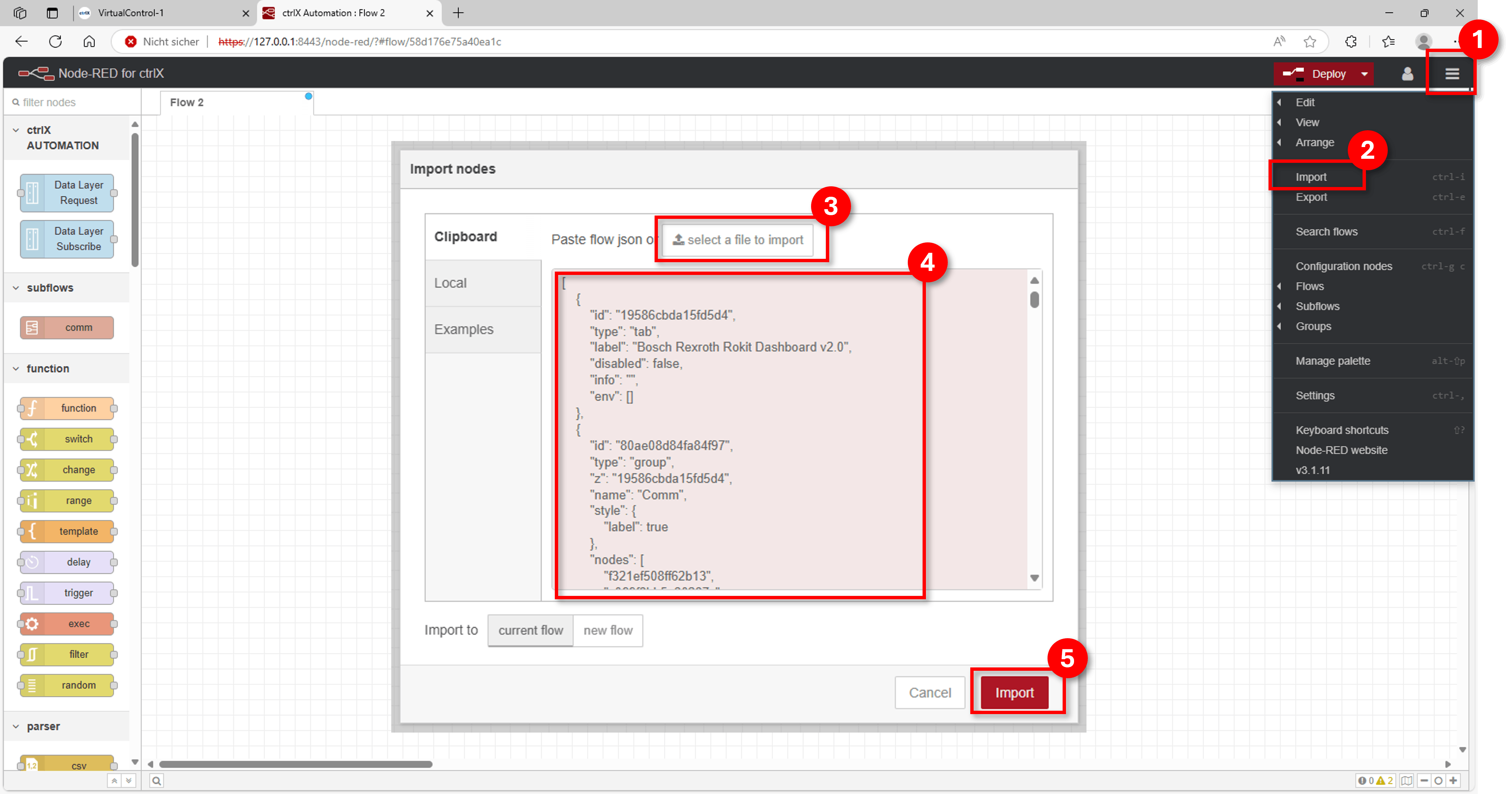1512x794 pixels.
Task: Open Deploy options dropdown arrow
Action: coord(1365,74)
